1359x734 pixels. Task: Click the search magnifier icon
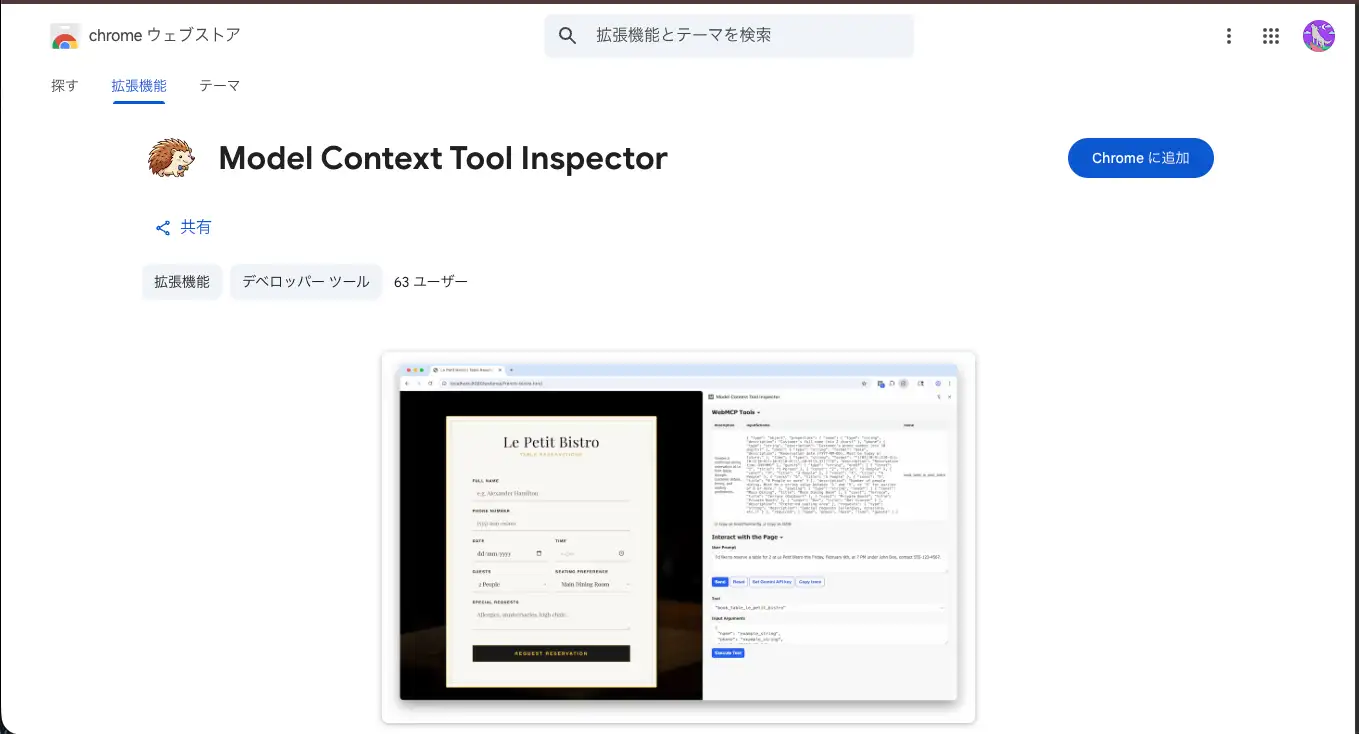pos(568,36)
